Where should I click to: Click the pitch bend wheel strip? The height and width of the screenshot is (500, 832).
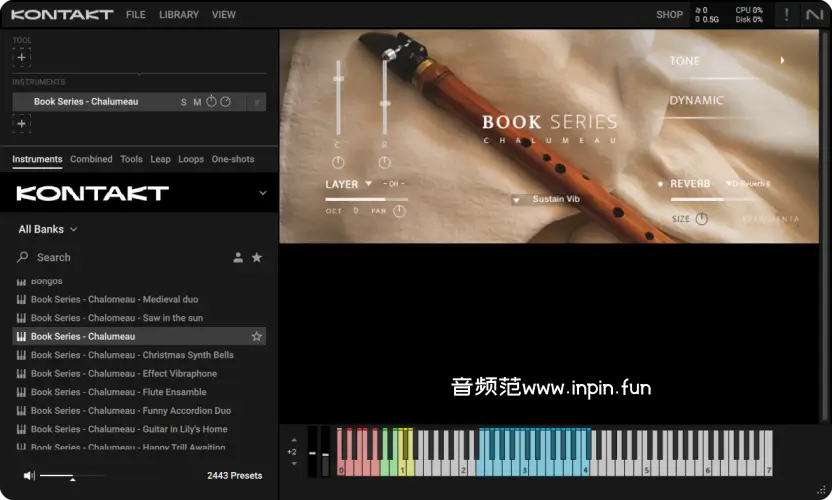point(313,451)
